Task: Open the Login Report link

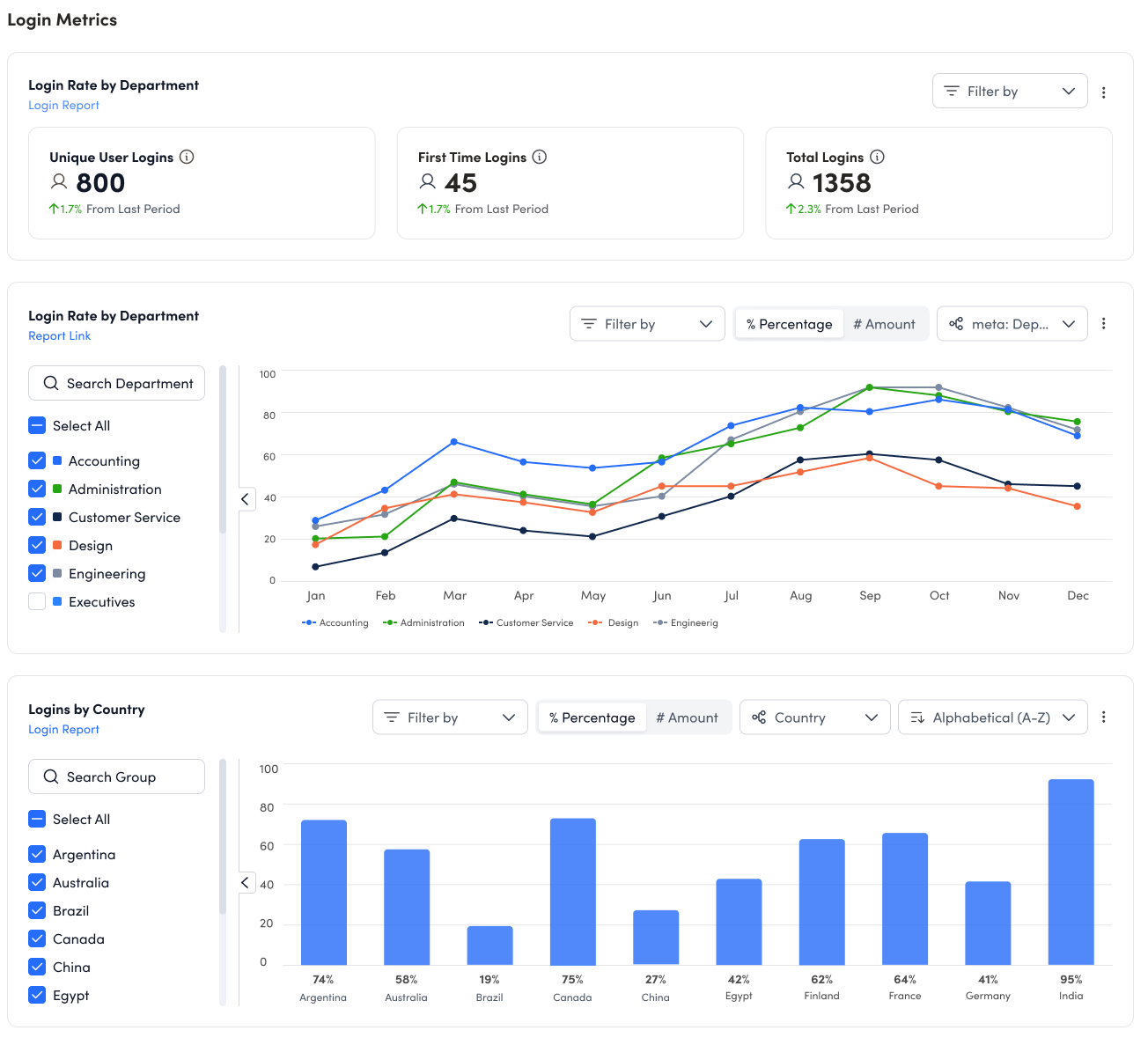Action: (63, 105)
